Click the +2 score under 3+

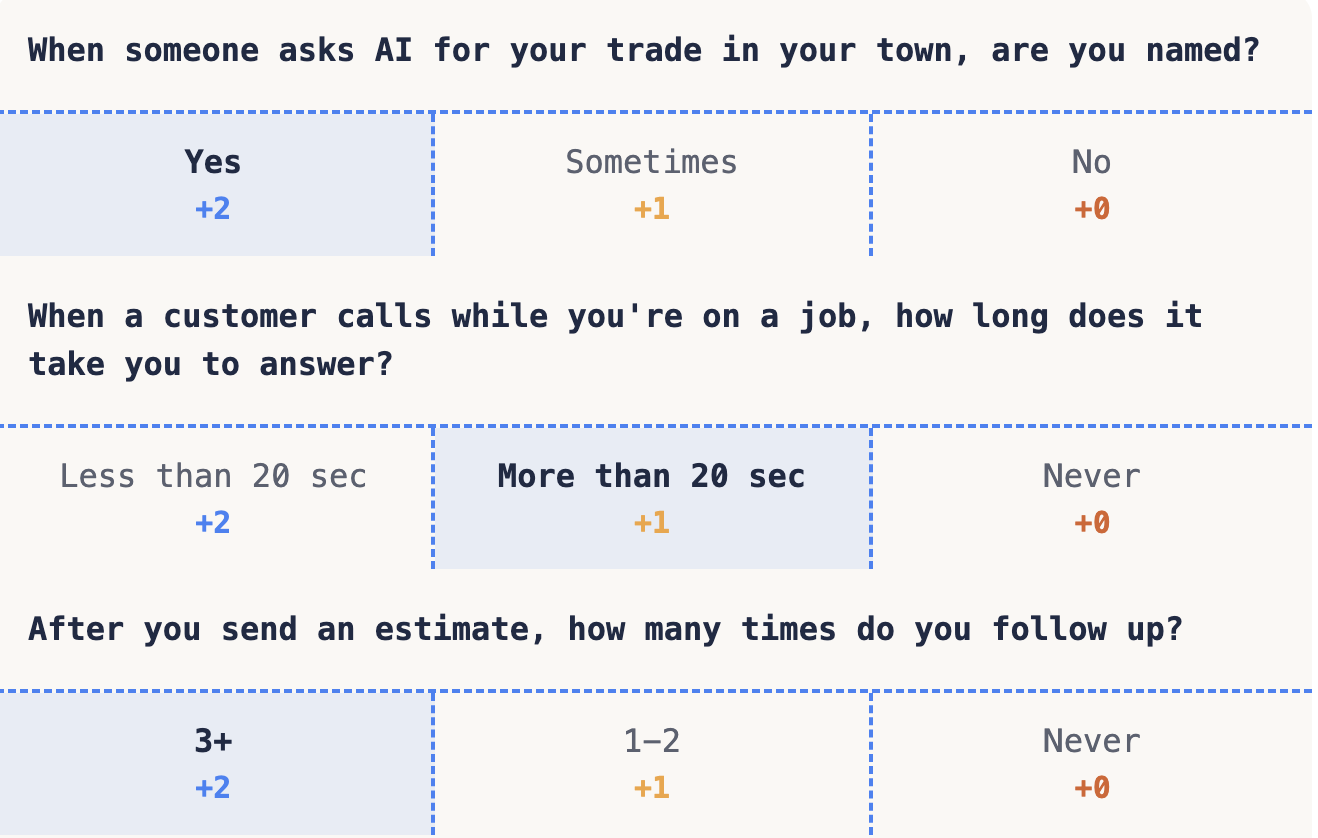click(213, 788)
